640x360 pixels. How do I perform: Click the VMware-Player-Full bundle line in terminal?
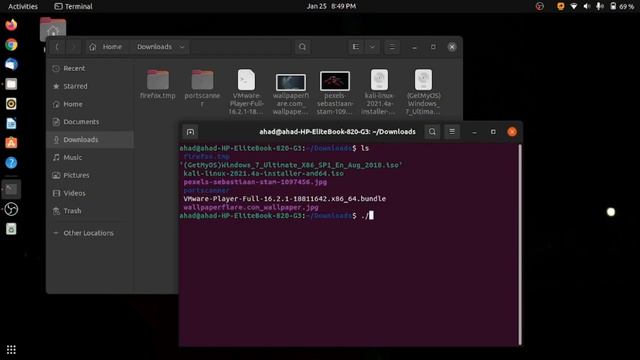tap(284, 199)
